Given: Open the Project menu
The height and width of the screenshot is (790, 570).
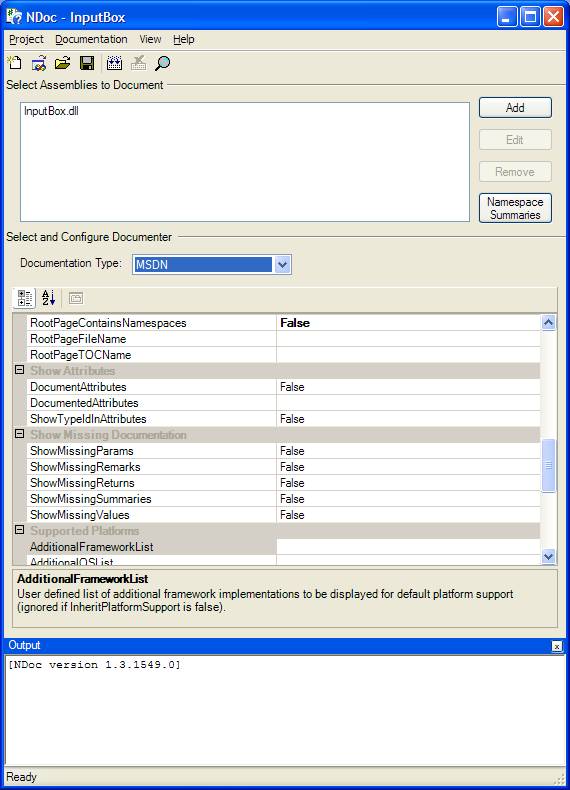Looking at the screenshot, I should [26, 39].
